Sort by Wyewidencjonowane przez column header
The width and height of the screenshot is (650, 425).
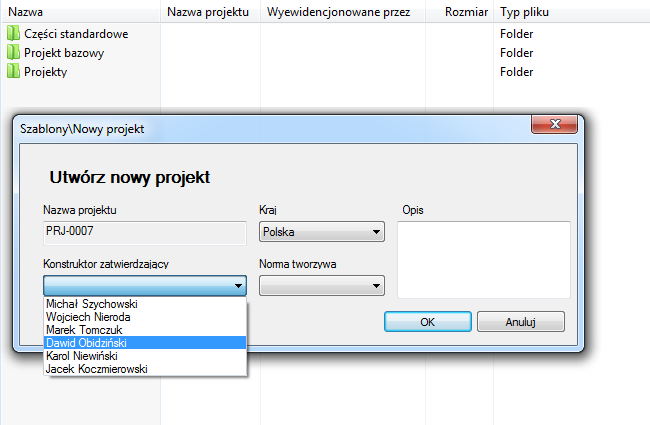(343, 12)
